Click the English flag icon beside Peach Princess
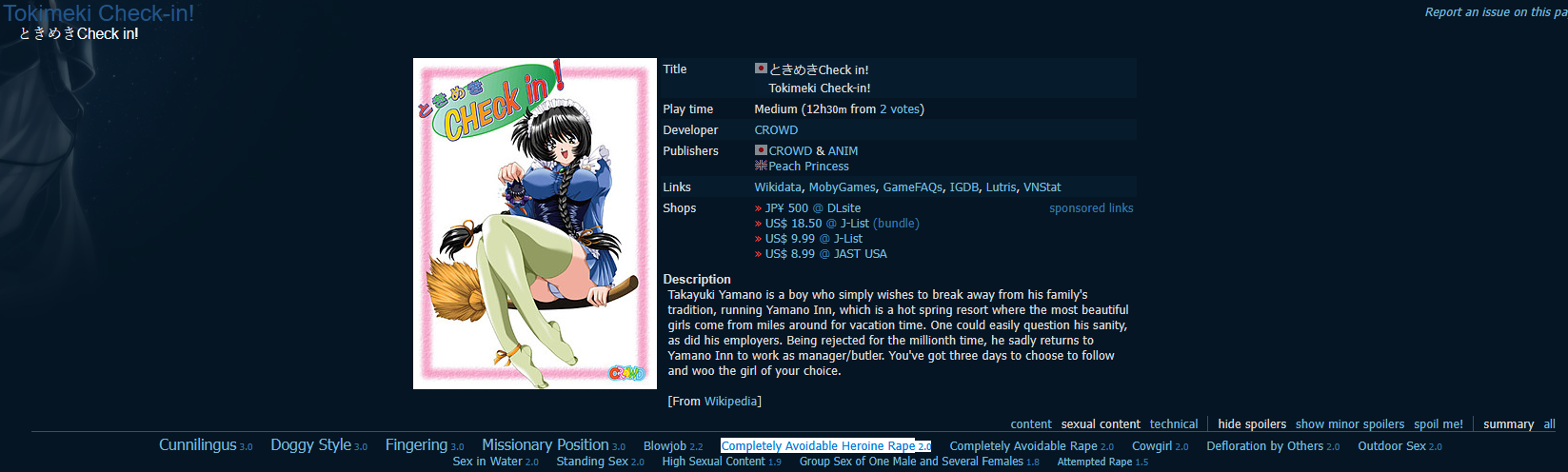This screenshot has width=1568, height=472. click(x=761, y=166)
